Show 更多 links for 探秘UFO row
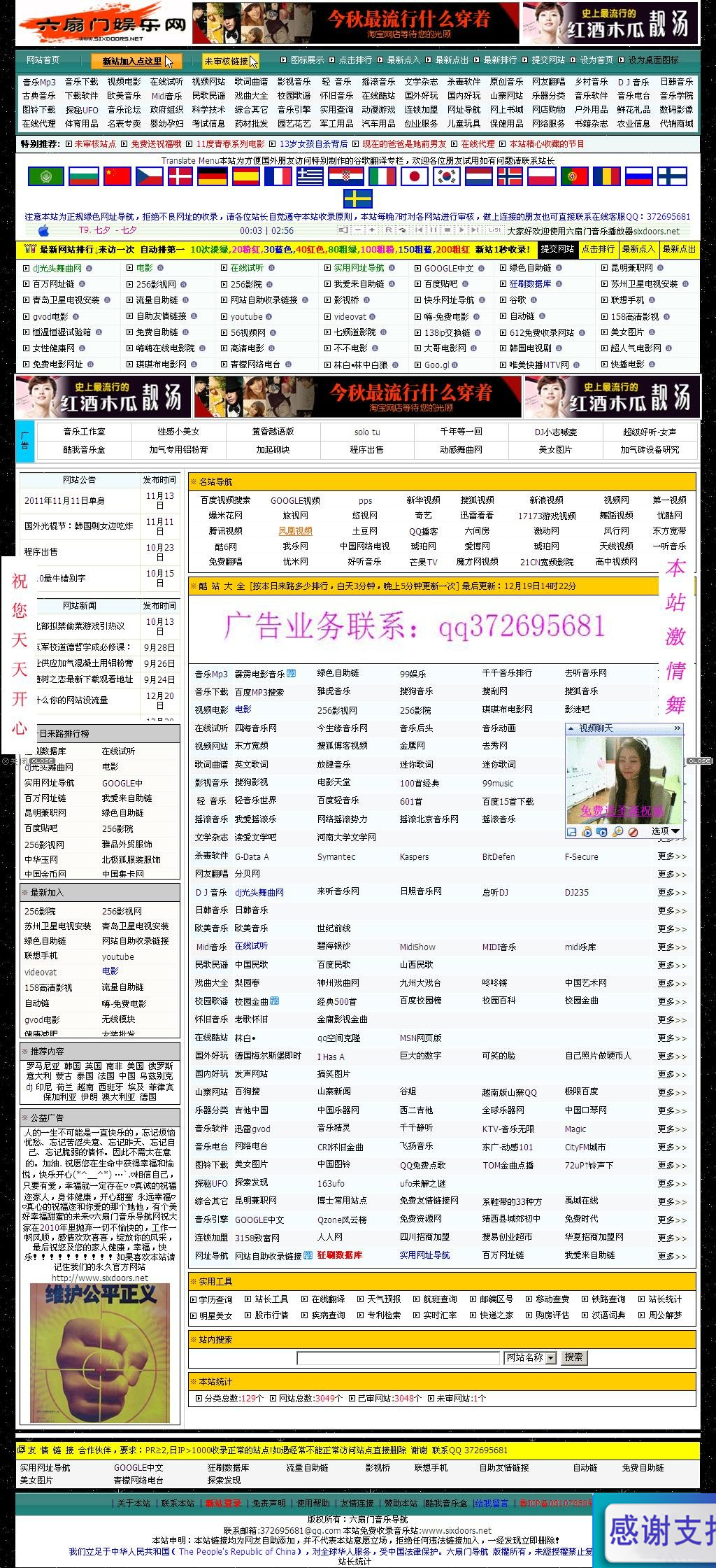Viewport: 716px width, 1568px height. click(672, 1183)
